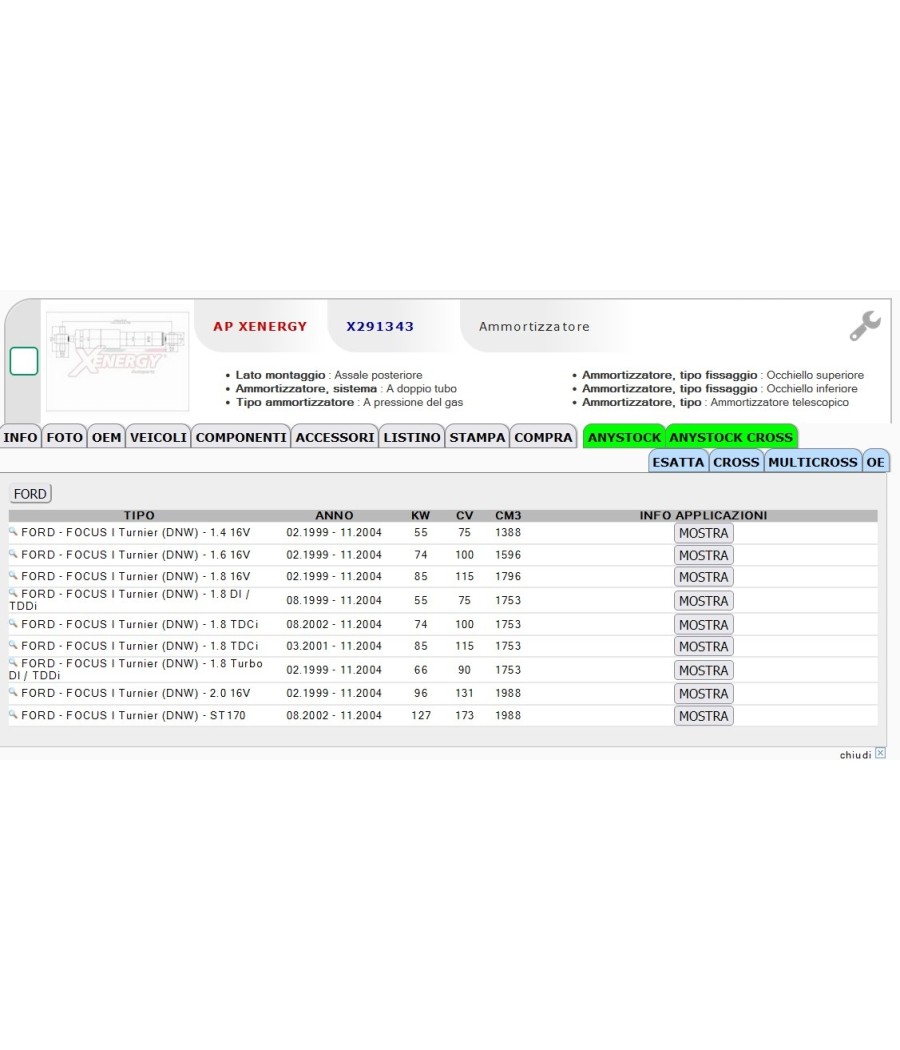Open the ANYSTOCK CROSS tab
This screenshot has width=900, height=1050.
[x=731, y=437]
